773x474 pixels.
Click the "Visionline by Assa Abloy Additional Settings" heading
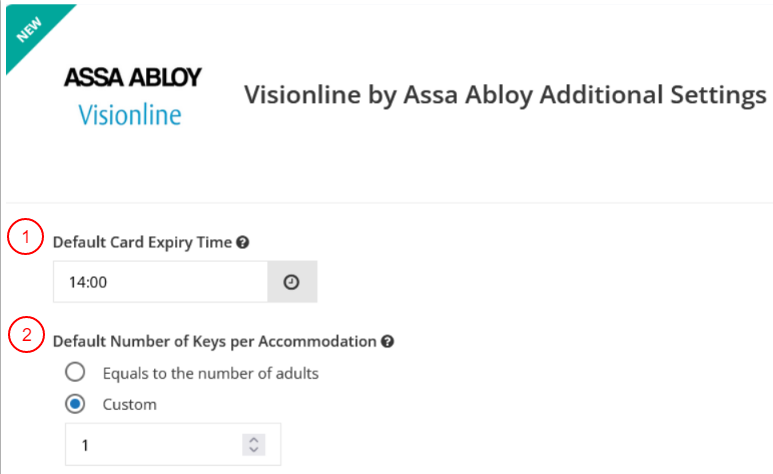[x=505, y=96]
